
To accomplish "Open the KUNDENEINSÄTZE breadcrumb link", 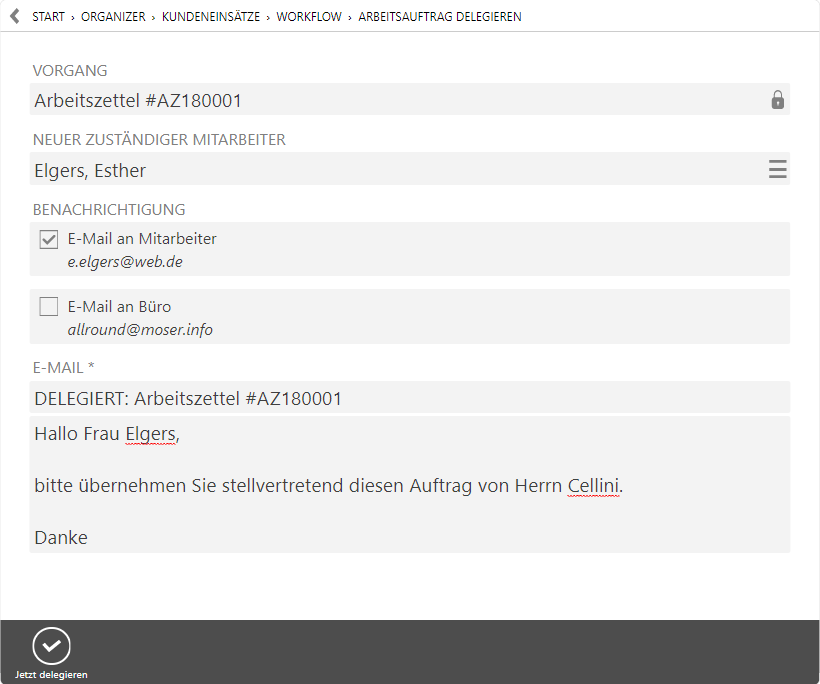I will pyautogui.click(x=211, y=17).
